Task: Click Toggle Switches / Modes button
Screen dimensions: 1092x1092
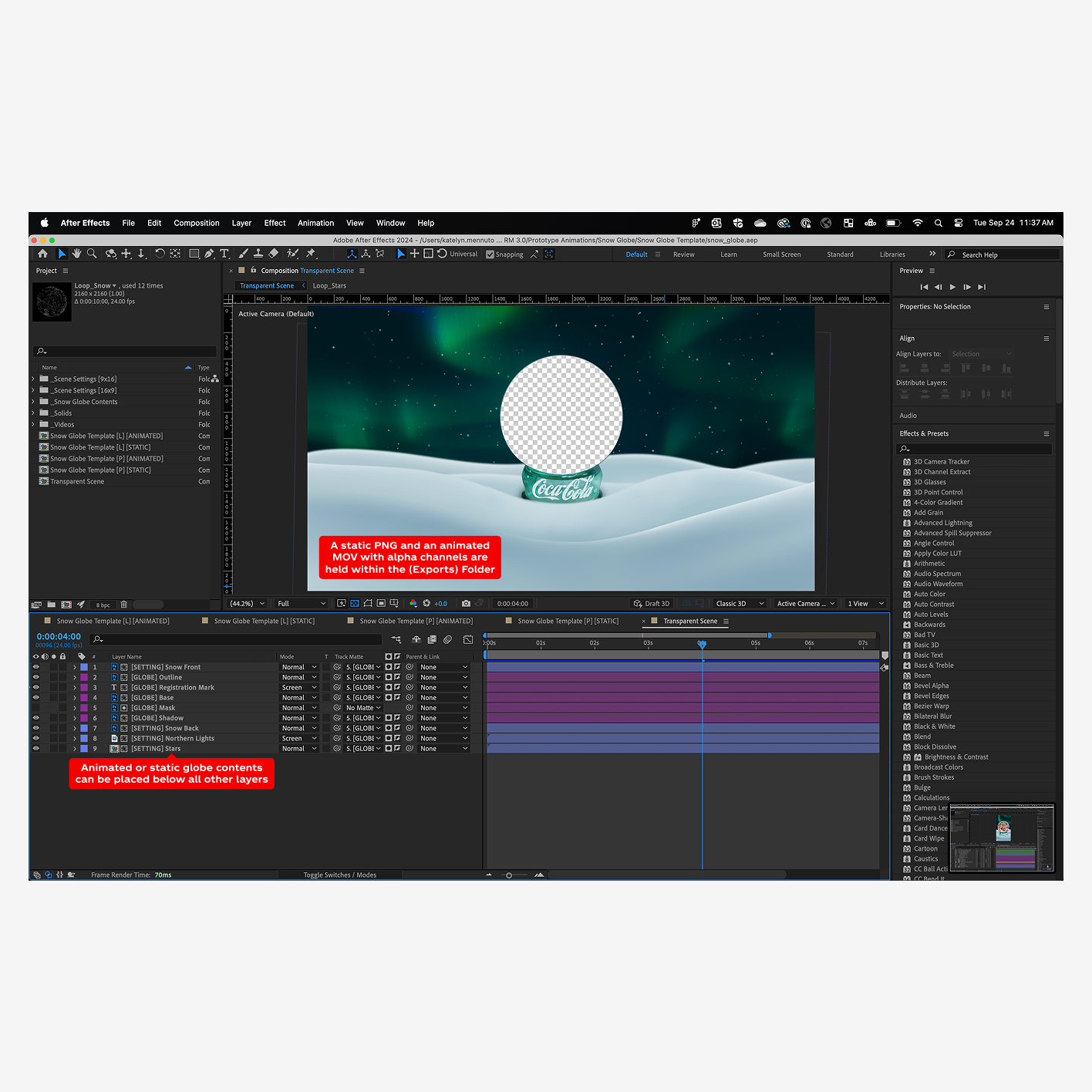Action: click(x=340, y=875)
